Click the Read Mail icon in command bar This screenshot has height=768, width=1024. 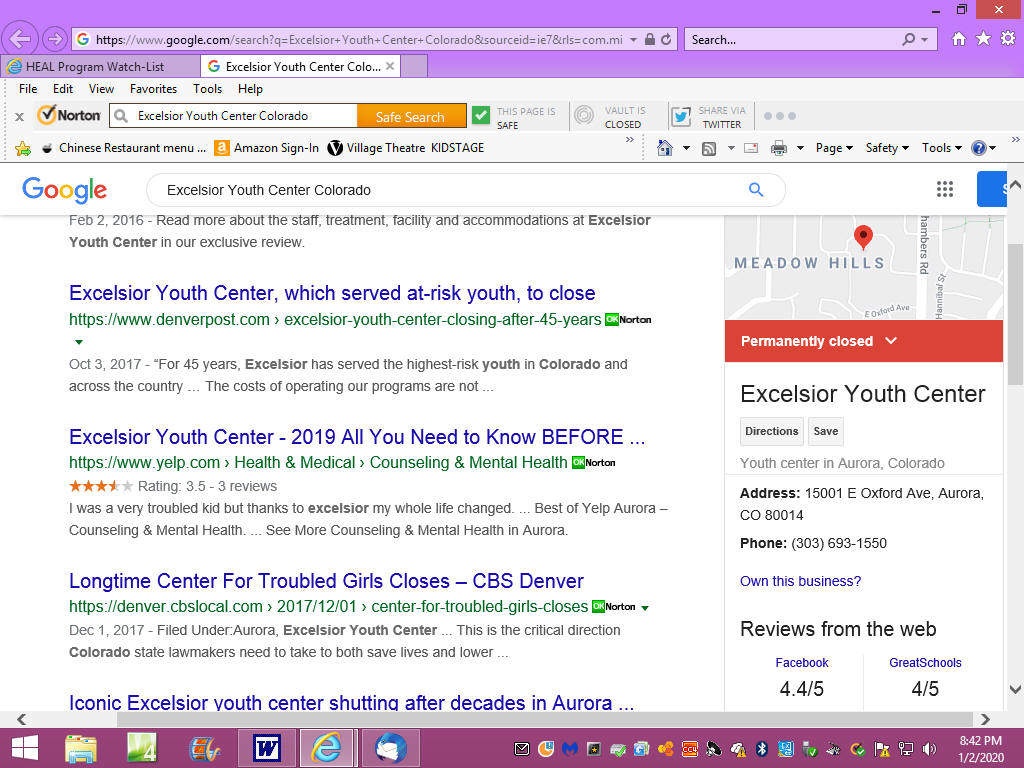752,148
